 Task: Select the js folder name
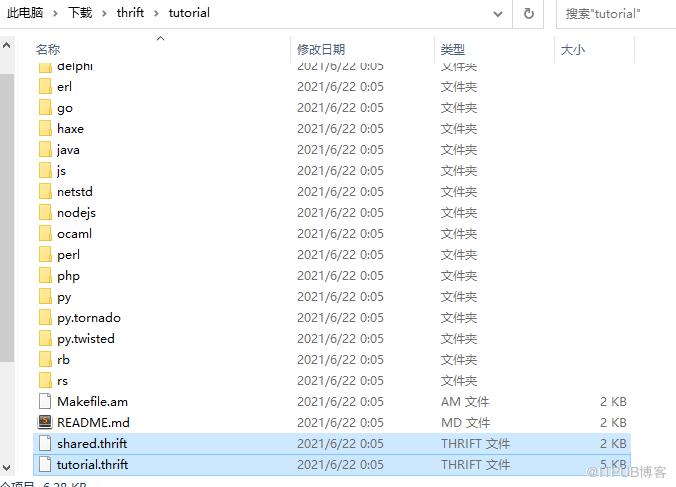[x=61, y=171]
